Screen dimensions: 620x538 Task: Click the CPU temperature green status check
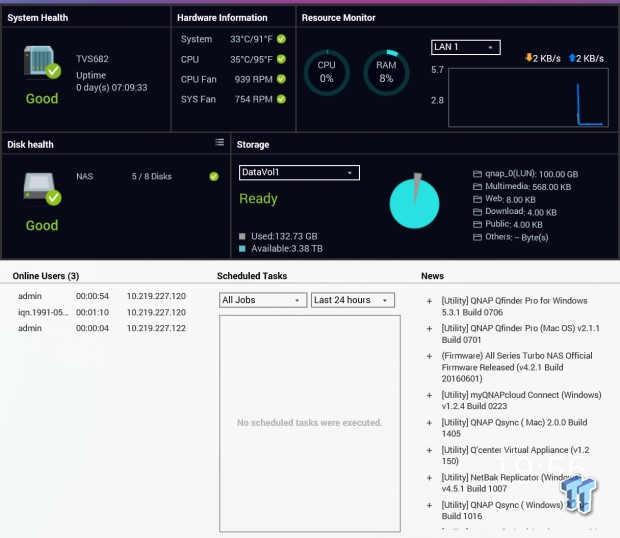point(281,59)
